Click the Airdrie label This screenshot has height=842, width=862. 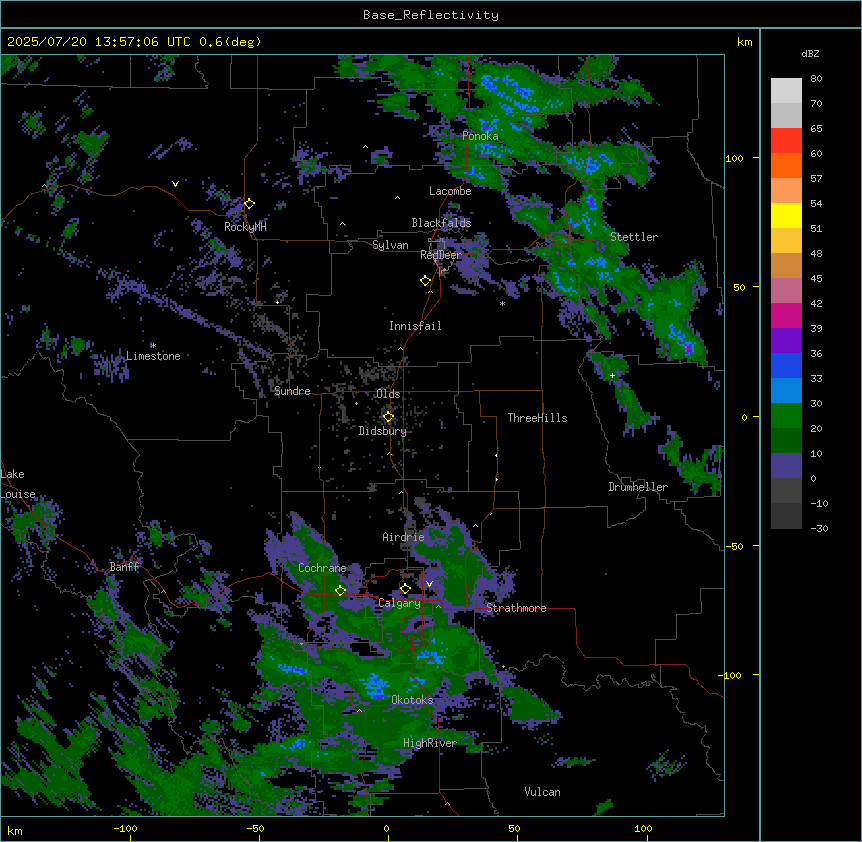tap(403, 537)
